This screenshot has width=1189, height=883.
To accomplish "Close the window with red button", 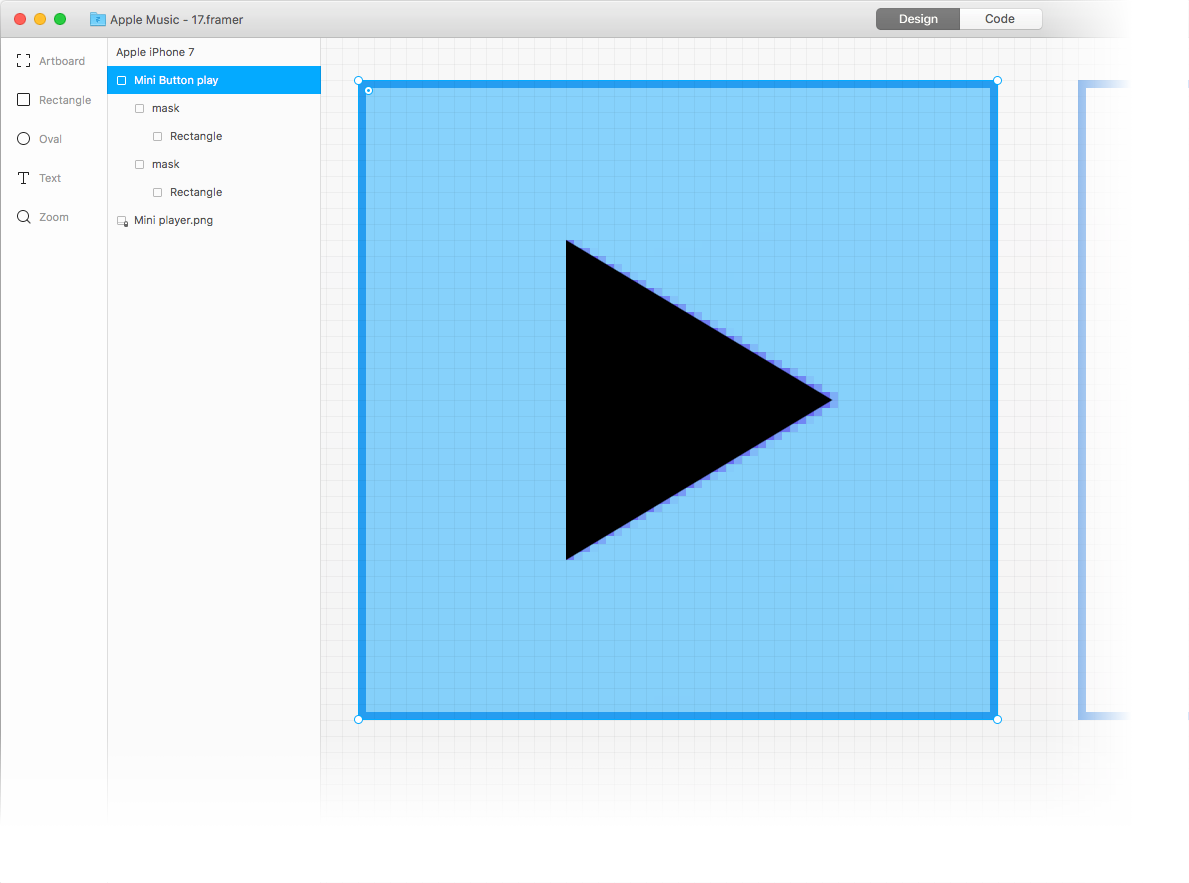I will pyautogui.click(x=20, y=19).
